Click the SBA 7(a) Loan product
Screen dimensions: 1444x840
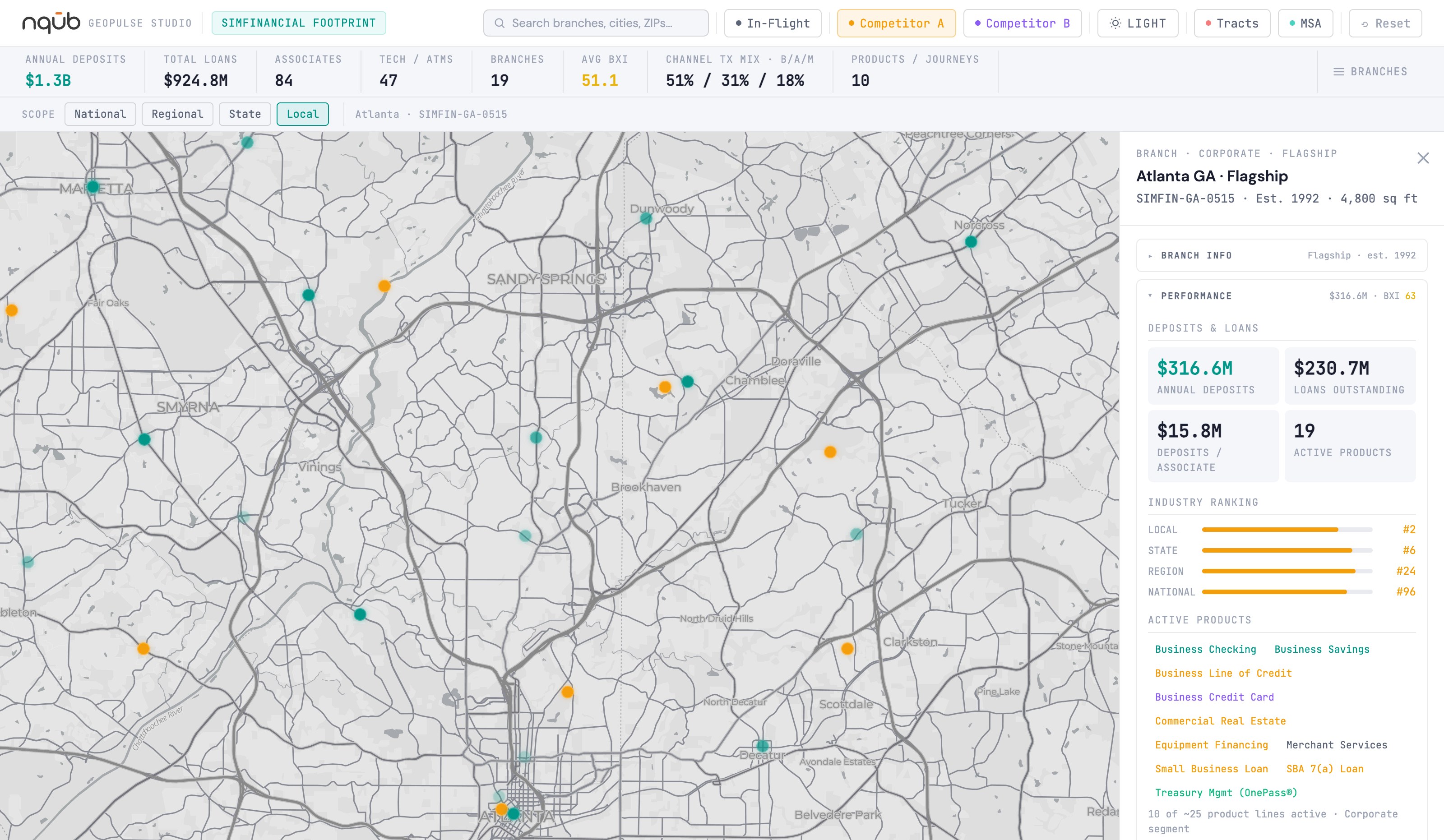tap(1325, 769)
